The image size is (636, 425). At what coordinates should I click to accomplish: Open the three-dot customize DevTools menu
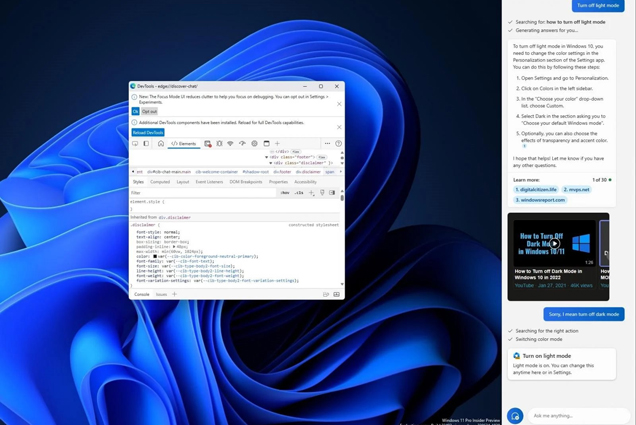pos(327,144)
